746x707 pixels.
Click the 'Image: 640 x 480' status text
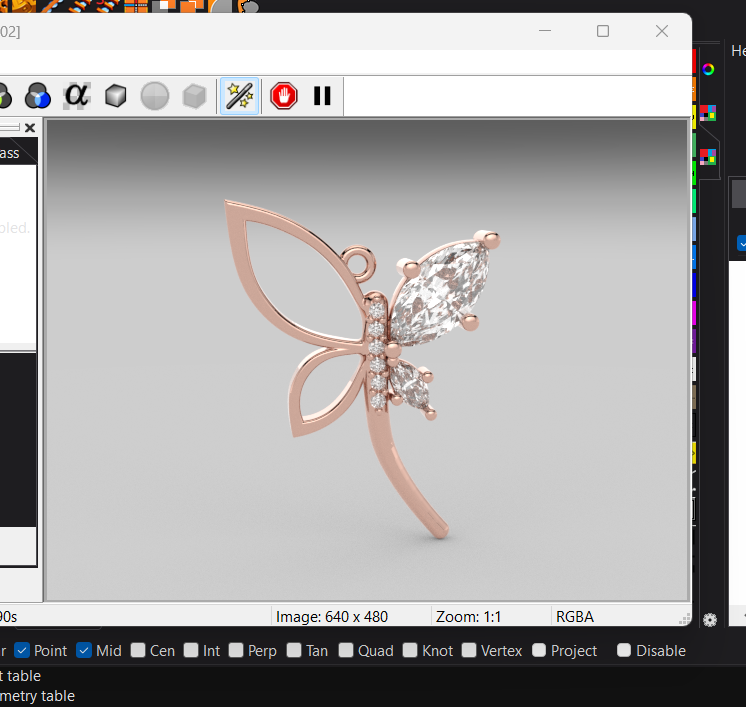332,617
